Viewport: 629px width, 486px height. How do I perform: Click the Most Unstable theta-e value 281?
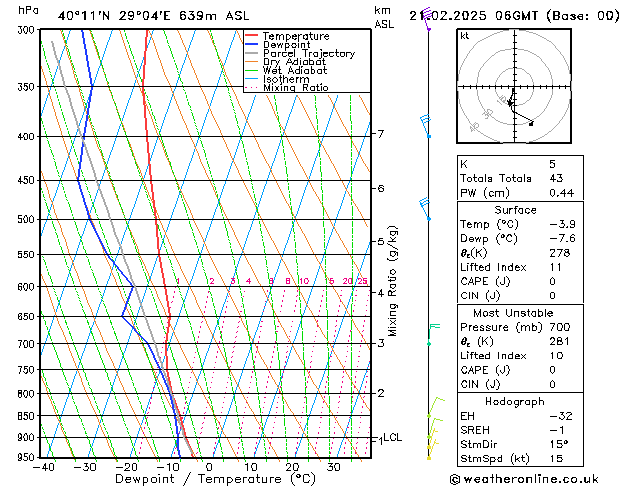pos(560,341)
